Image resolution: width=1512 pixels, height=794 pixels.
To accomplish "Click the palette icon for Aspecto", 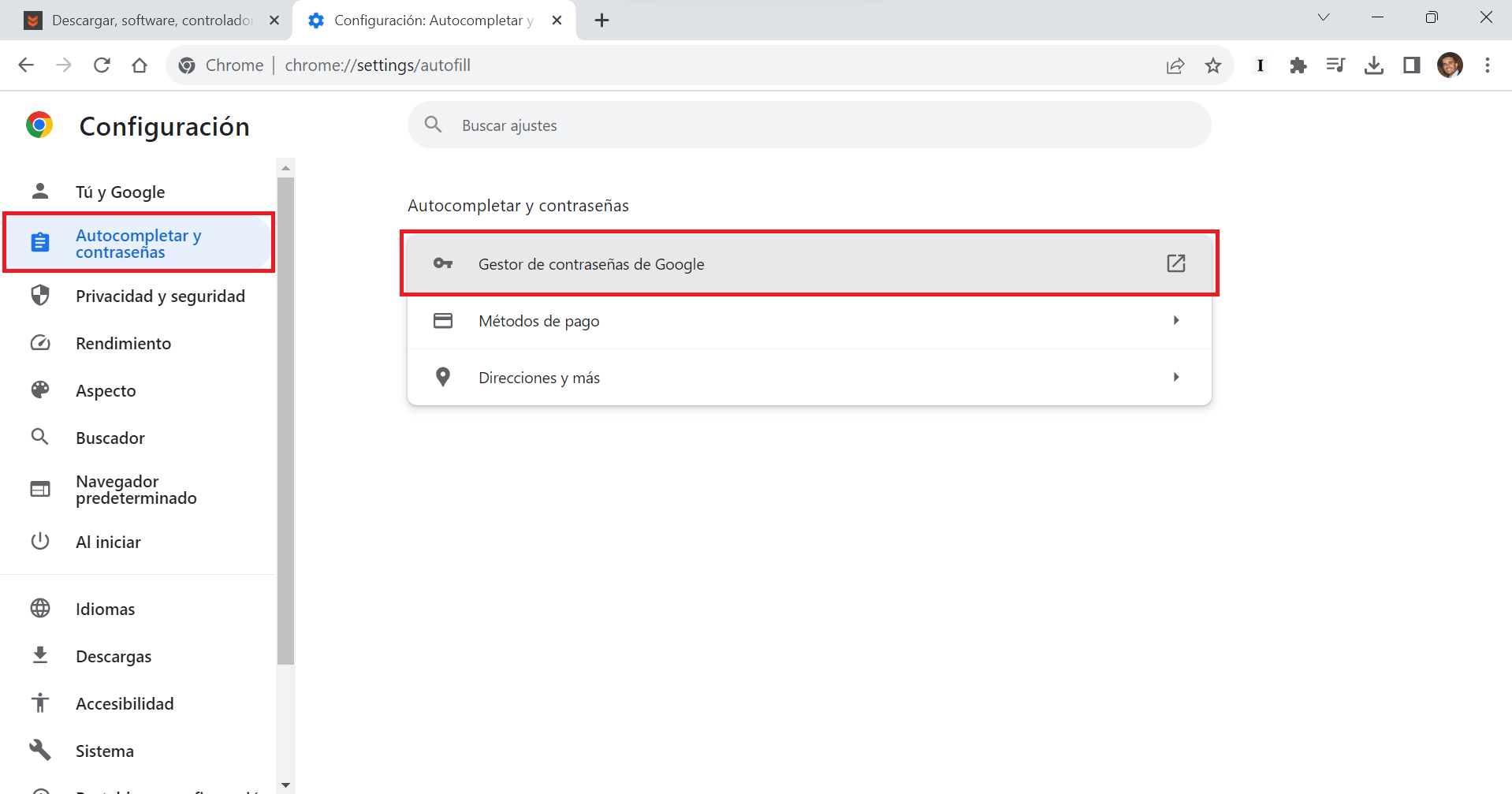I will coord(40,390).
